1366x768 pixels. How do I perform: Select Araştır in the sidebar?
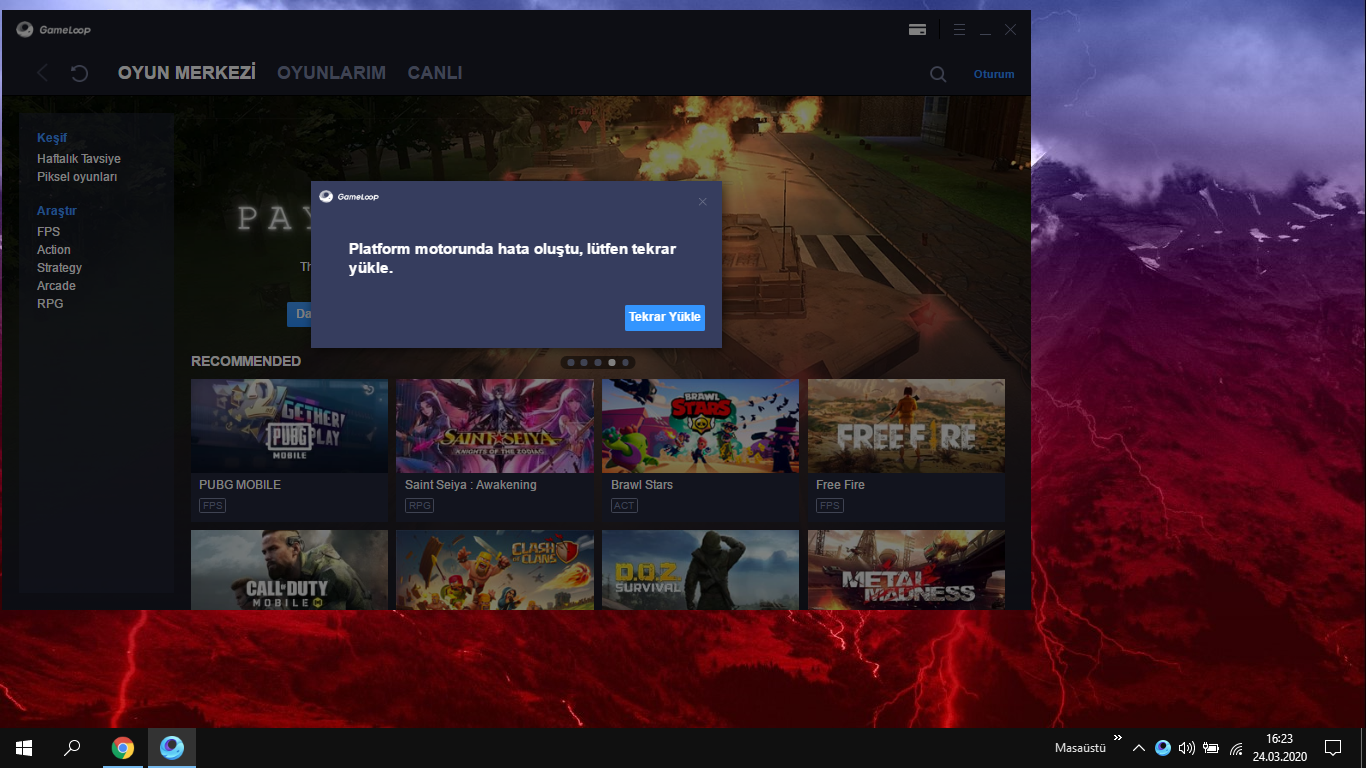coord(57,211)
